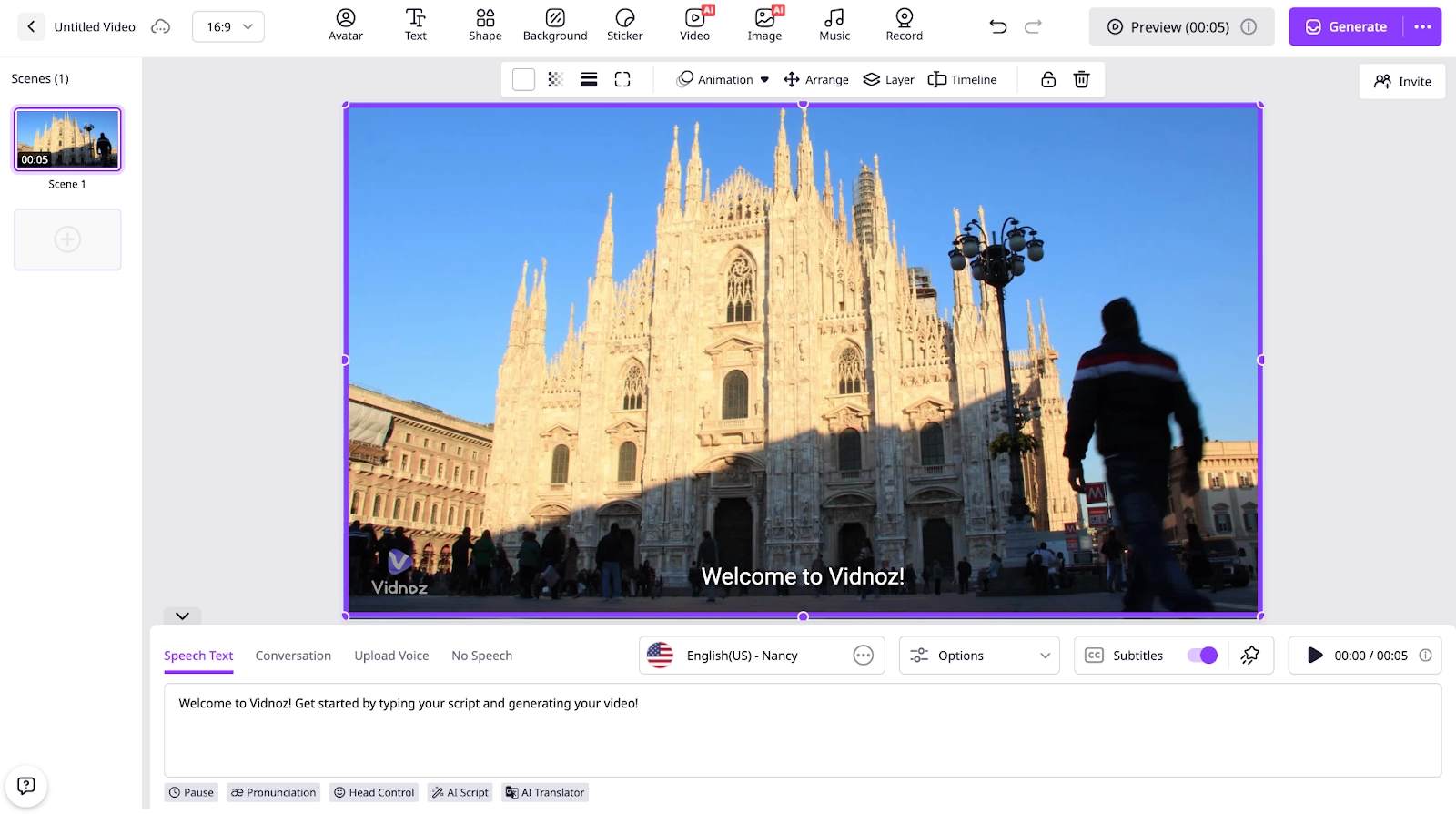This screenshot has width=1456, height=814.
Task: Open the Music tool
Action: click(x=834, y=25)
